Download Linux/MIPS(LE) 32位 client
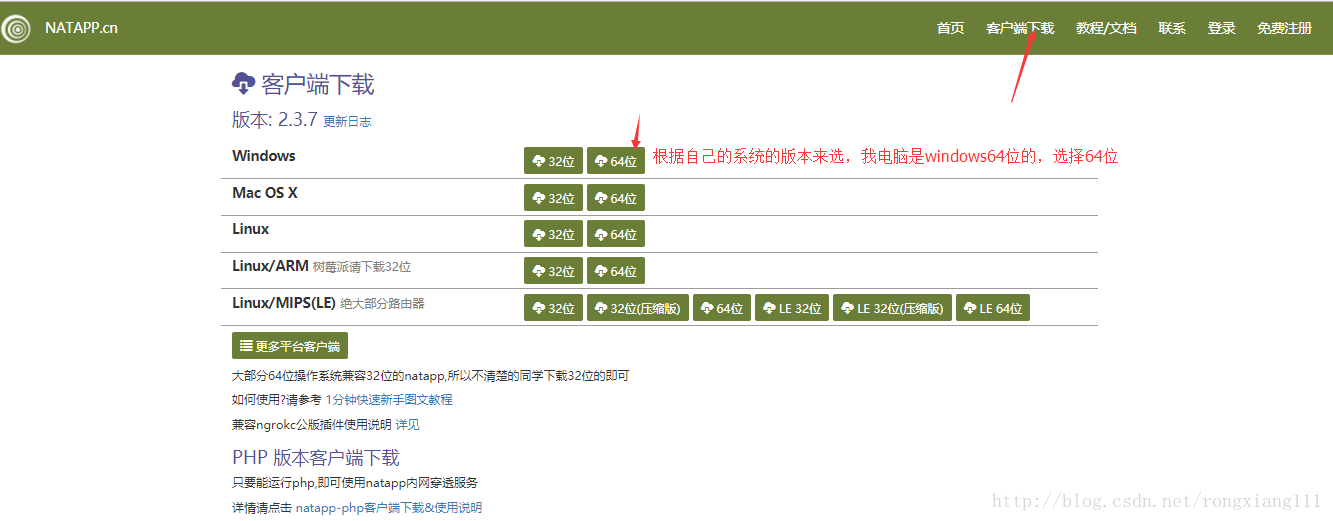Viewport: 1333px width, 521px height. (x=553, y=308)
